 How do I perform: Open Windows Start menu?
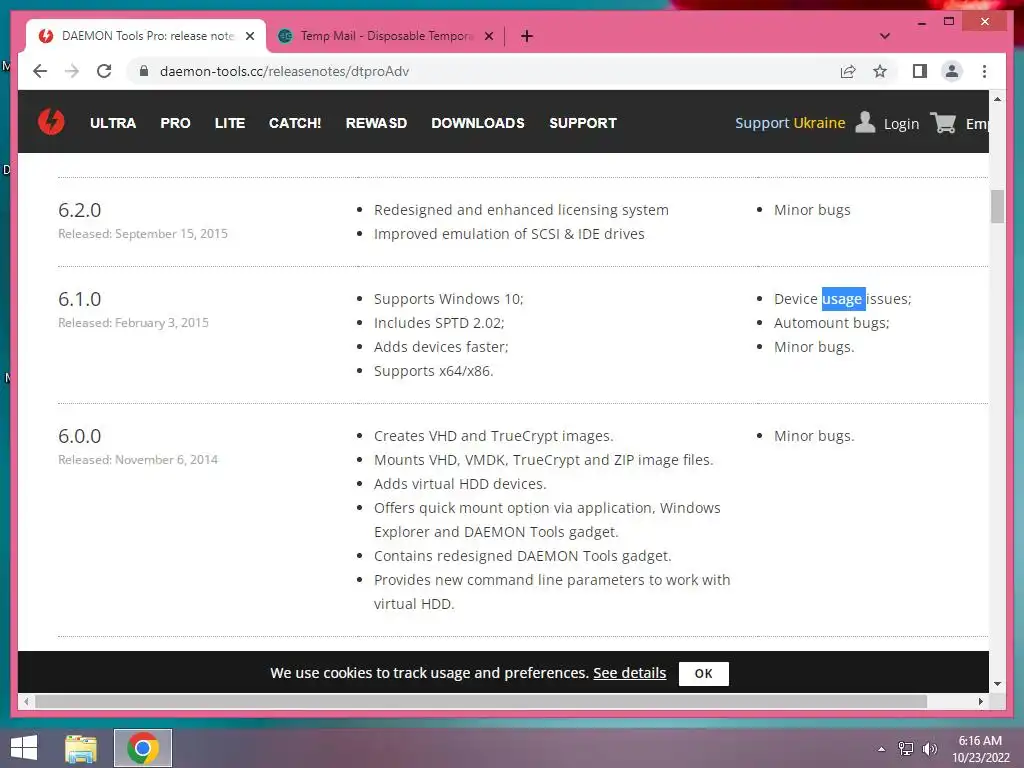tap(24, 748)
